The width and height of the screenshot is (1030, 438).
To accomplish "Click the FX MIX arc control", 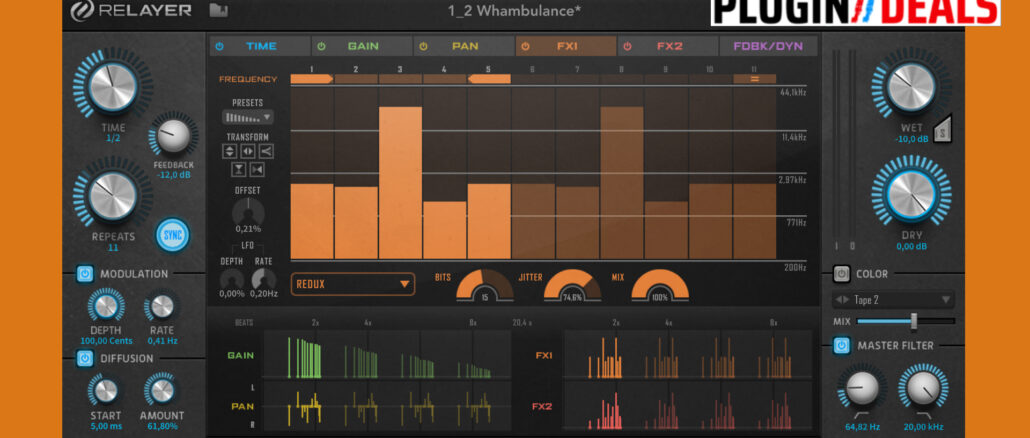I will [x=660, y=285].
